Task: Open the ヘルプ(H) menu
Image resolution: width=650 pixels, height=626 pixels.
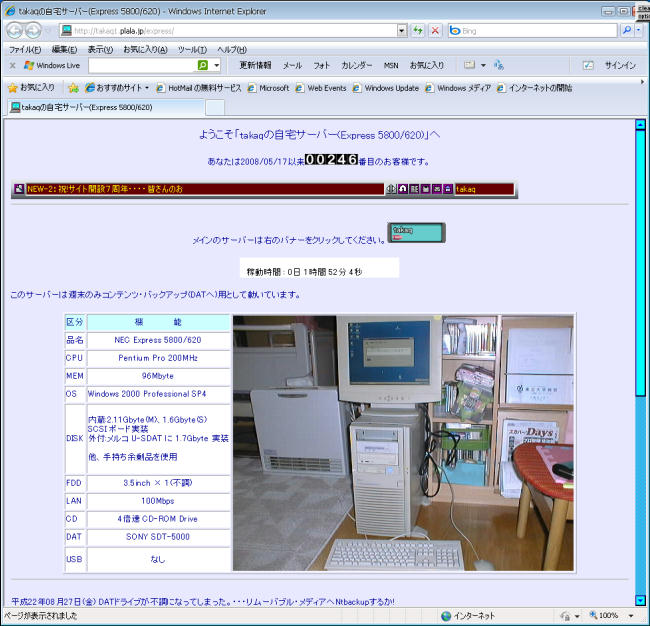Action: pos(232,49)
